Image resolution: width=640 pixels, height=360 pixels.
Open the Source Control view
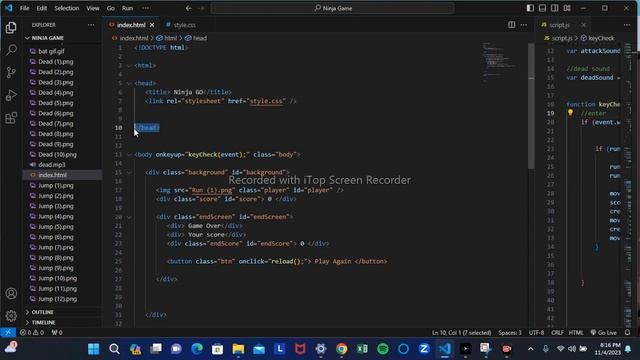pyautogui.click(x=11, y=73)
